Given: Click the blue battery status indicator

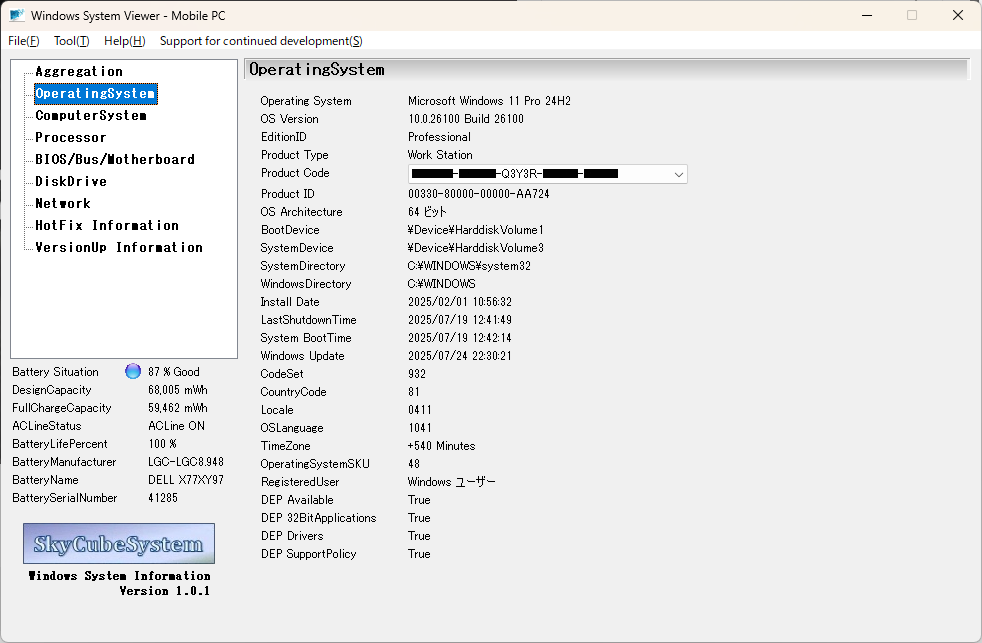Looking at the screenshot, I should click(x=133, y=371).
